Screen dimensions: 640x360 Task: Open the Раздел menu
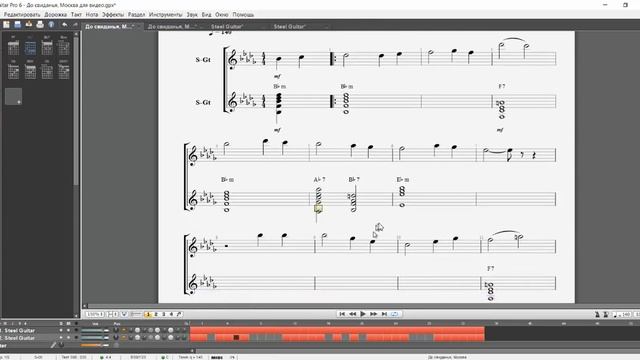pyautogui.click(x=136, y=14)
